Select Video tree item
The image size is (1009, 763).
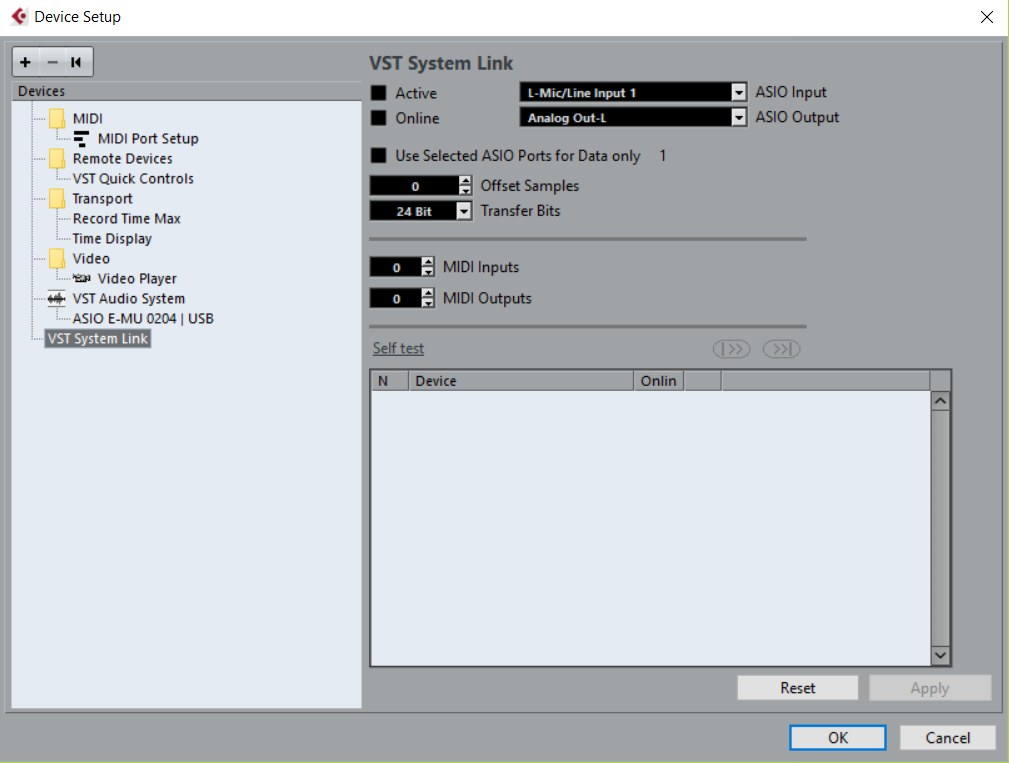pos(91,258)
